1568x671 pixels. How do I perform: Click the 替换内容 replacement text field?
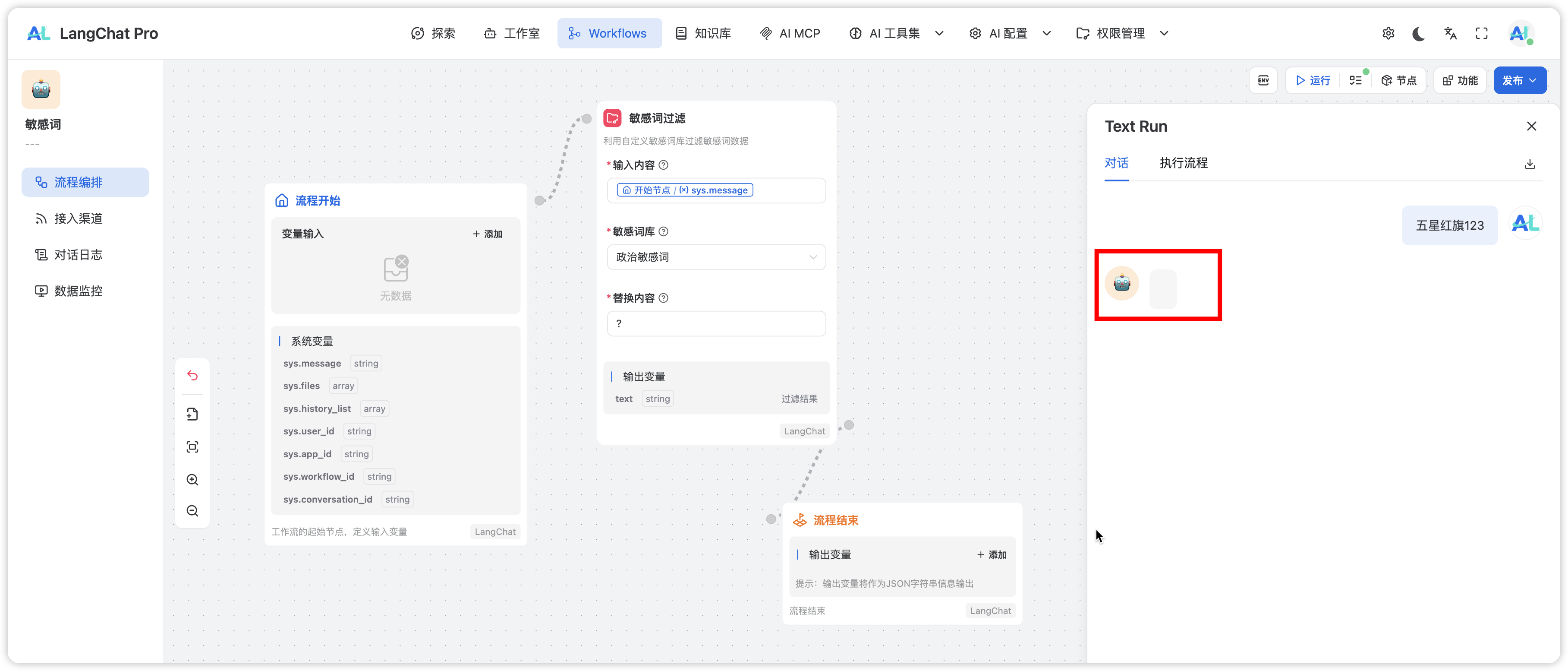(x=716, y=323)
